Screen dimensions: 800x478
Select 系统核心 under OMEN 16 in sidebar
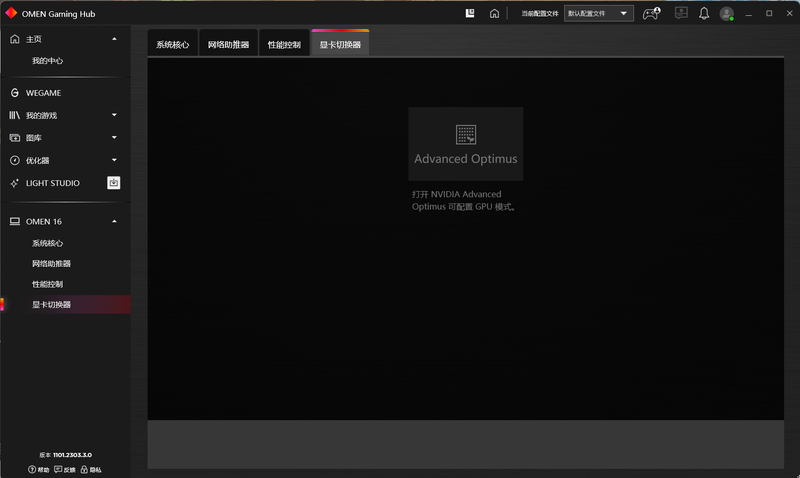(x=47, y=243)
